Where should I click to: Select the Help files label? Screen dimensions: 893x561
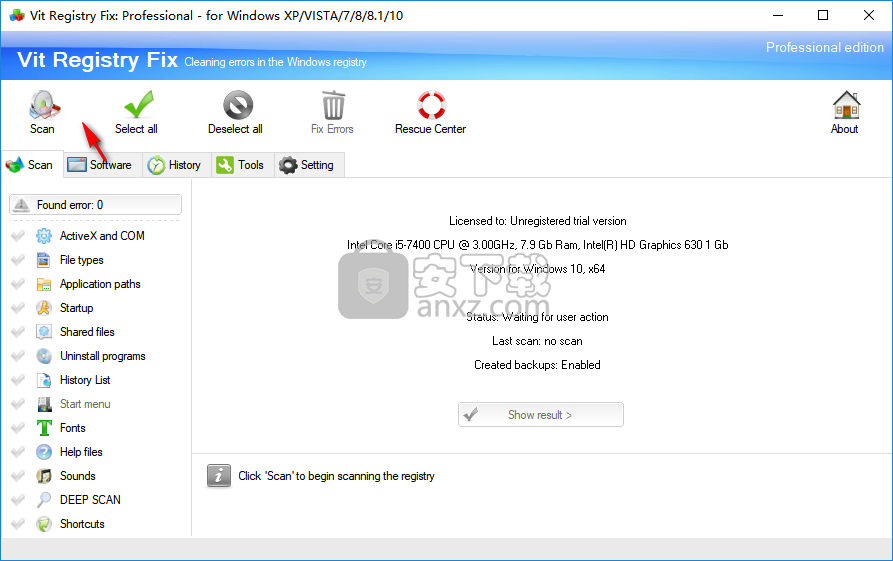pos(81,452)
